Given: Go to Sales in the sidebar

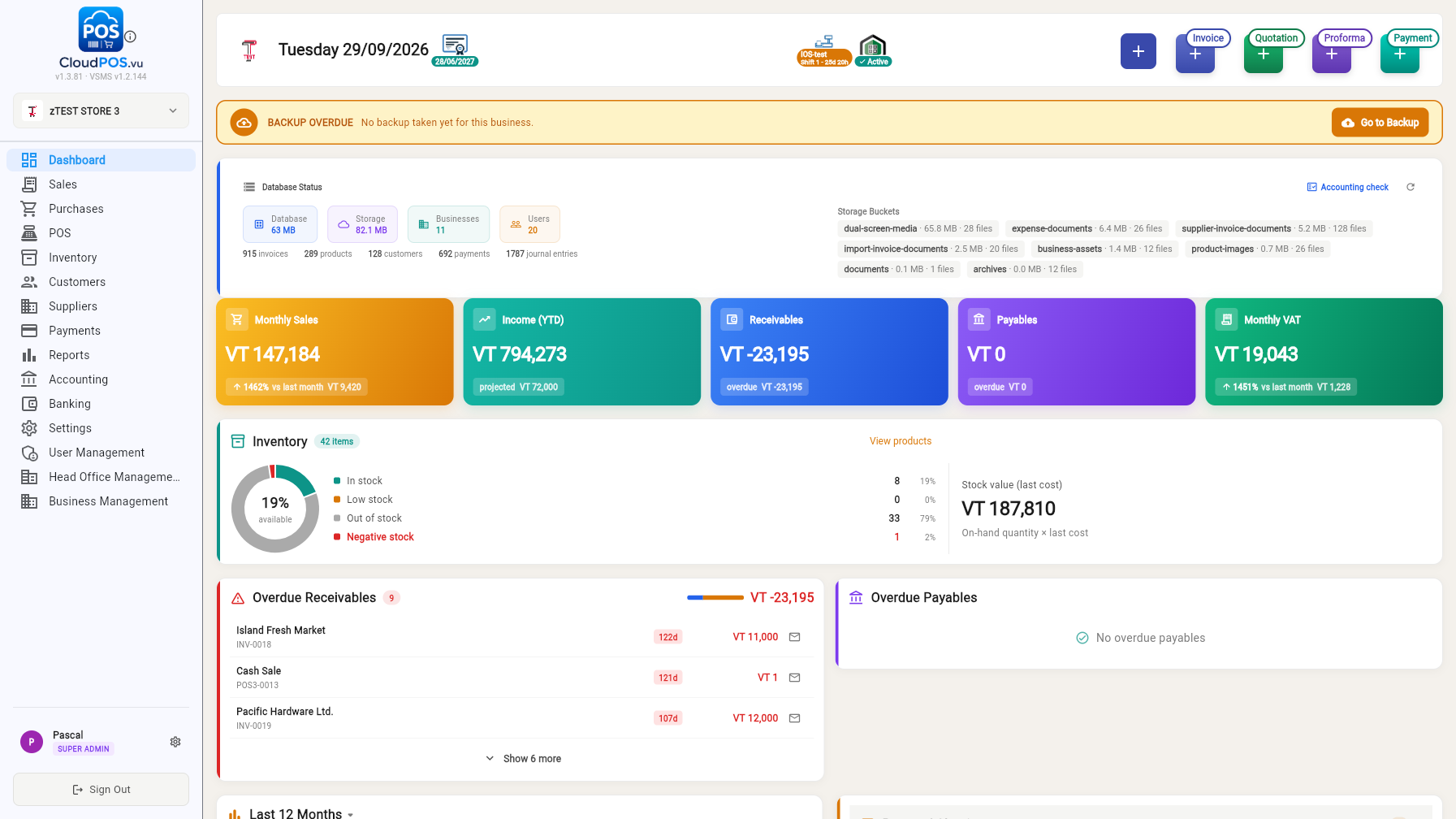Looking at the screenshot, I should point(101,184).
